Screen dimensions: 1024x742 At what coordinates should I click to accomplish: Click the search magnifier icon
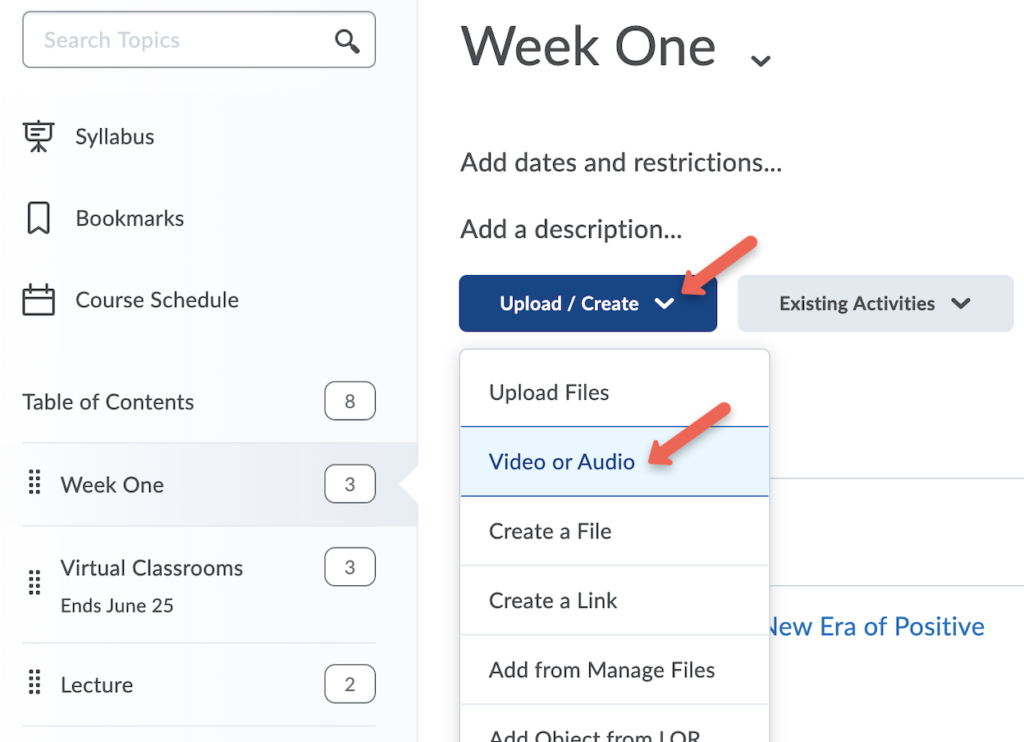point(346,41)
